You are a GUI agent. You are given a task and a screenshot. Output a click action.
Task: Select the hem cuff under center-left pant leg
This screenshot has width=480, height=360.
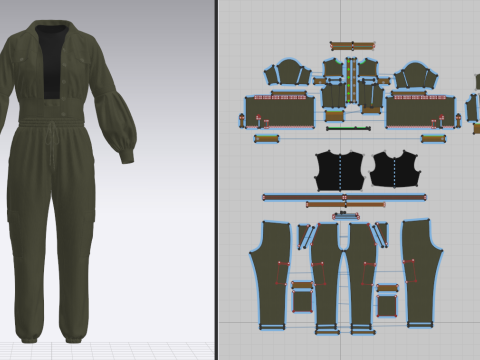(x=327, y=332)
